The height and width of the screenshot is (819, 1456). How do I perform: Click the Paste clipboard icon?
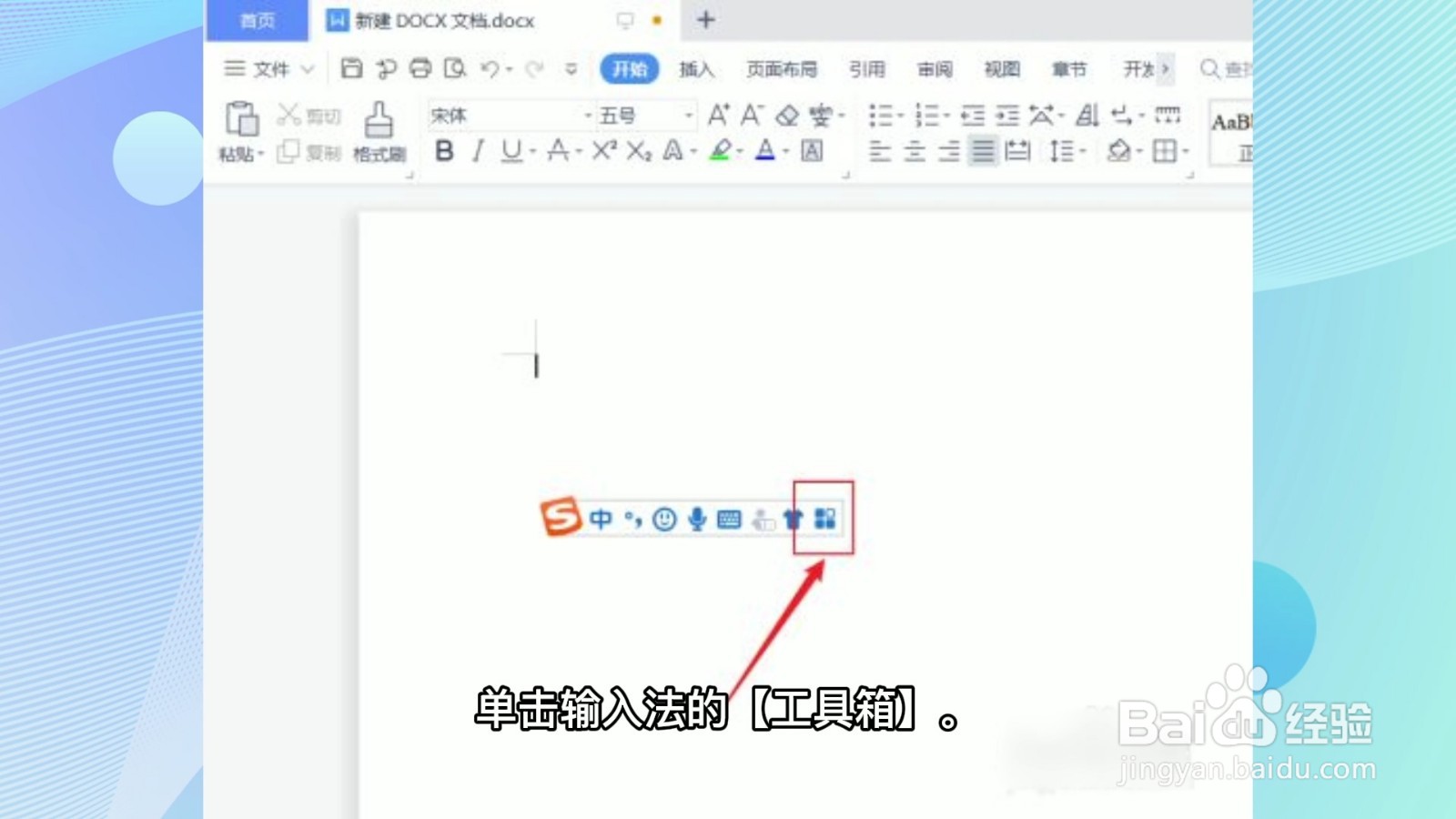[x=242, y=119]
